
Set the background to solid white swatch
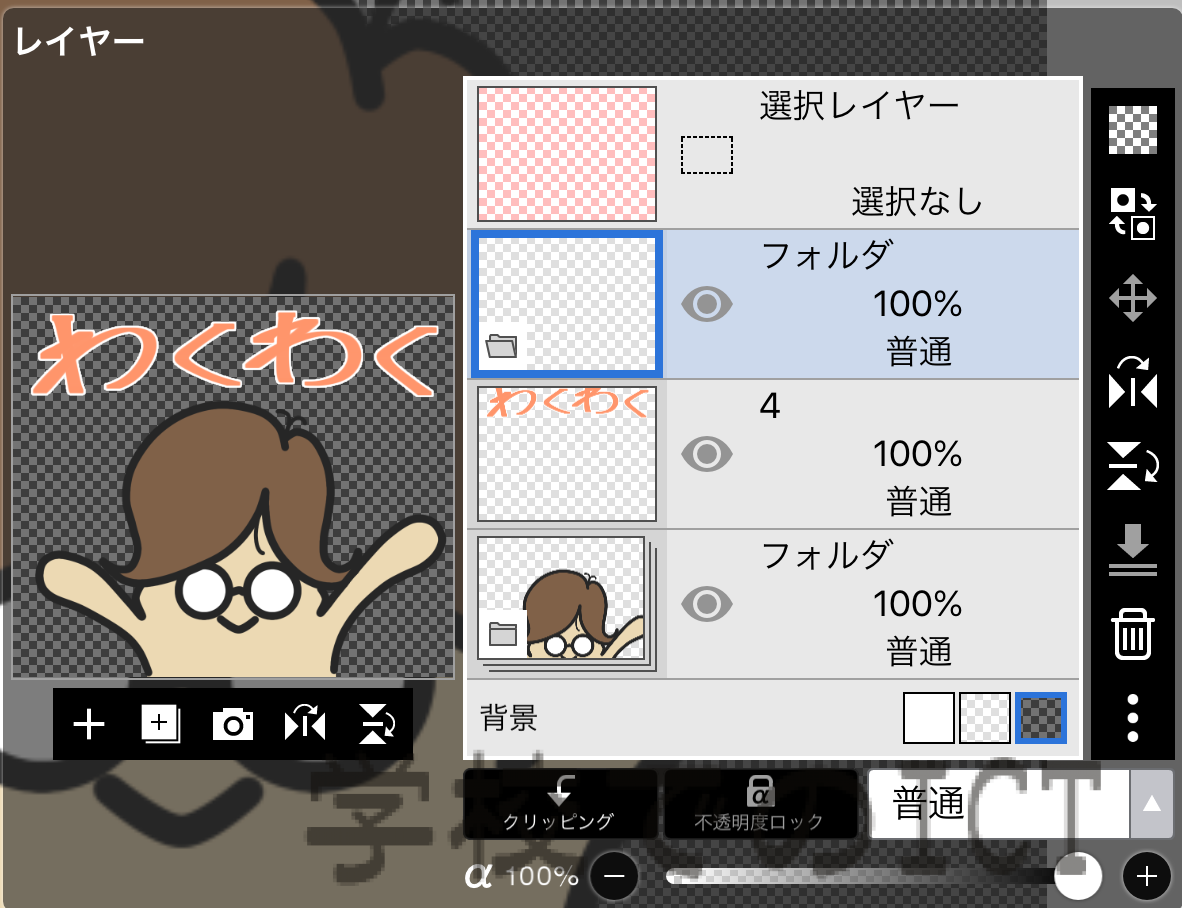tap(929, 718)
